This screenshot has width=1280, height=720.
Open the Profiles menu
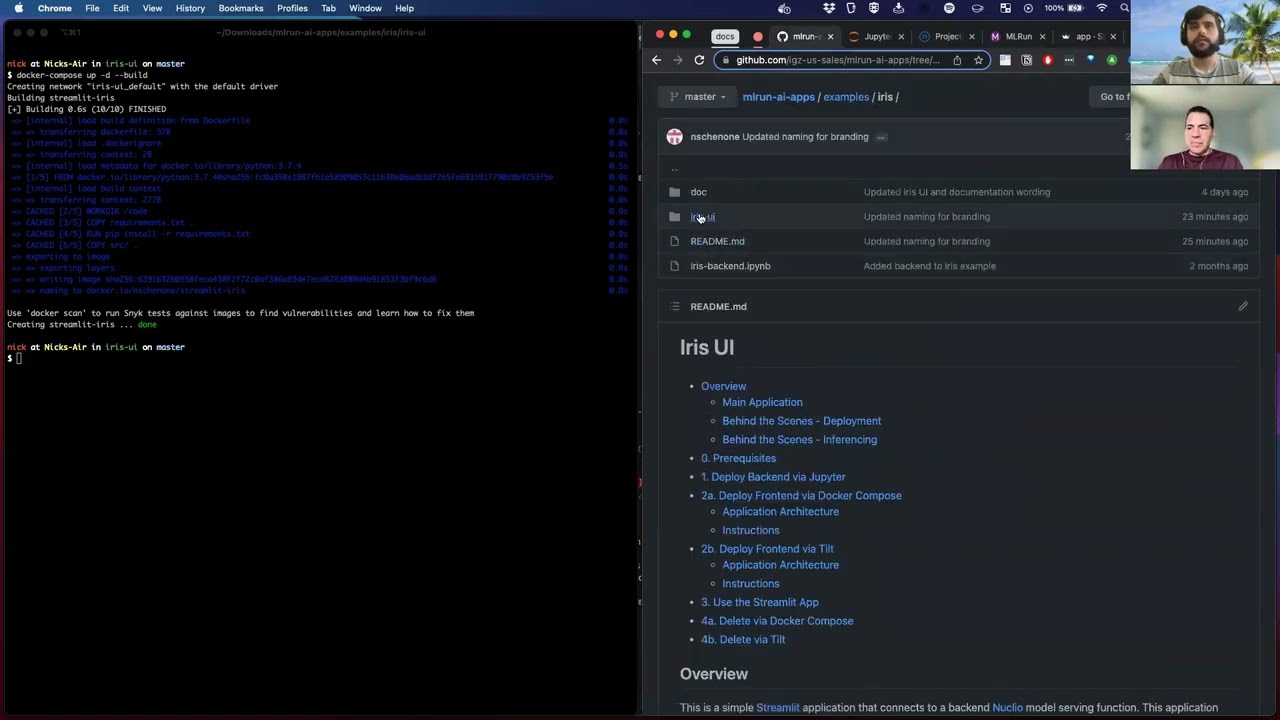pos(292,8)
